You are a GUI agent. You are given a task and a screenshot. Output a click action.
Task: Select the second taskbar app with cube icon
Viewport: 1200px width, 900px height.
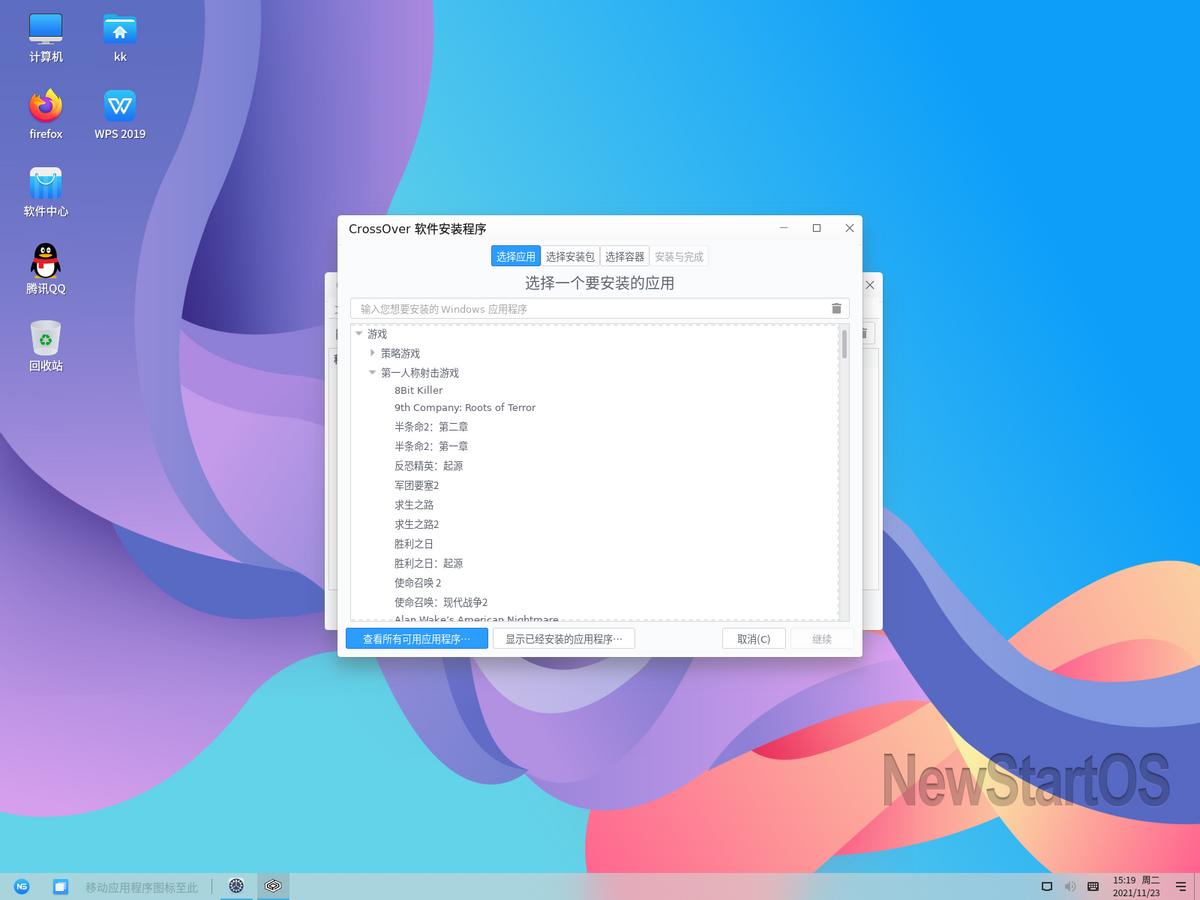[x=273, y=886]
